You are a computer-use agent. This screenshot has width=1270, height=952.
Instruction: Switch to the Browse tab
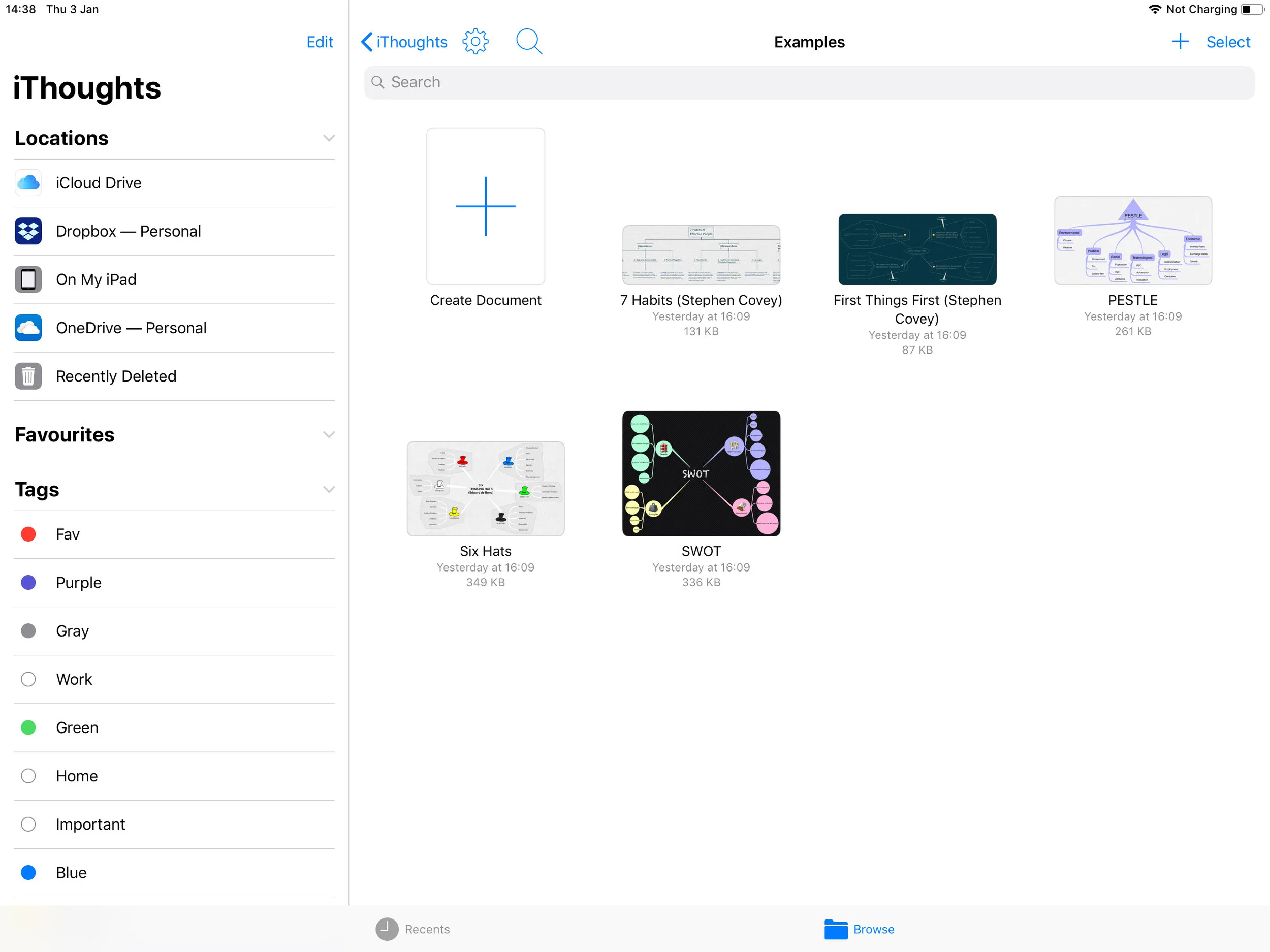(859, 929)
